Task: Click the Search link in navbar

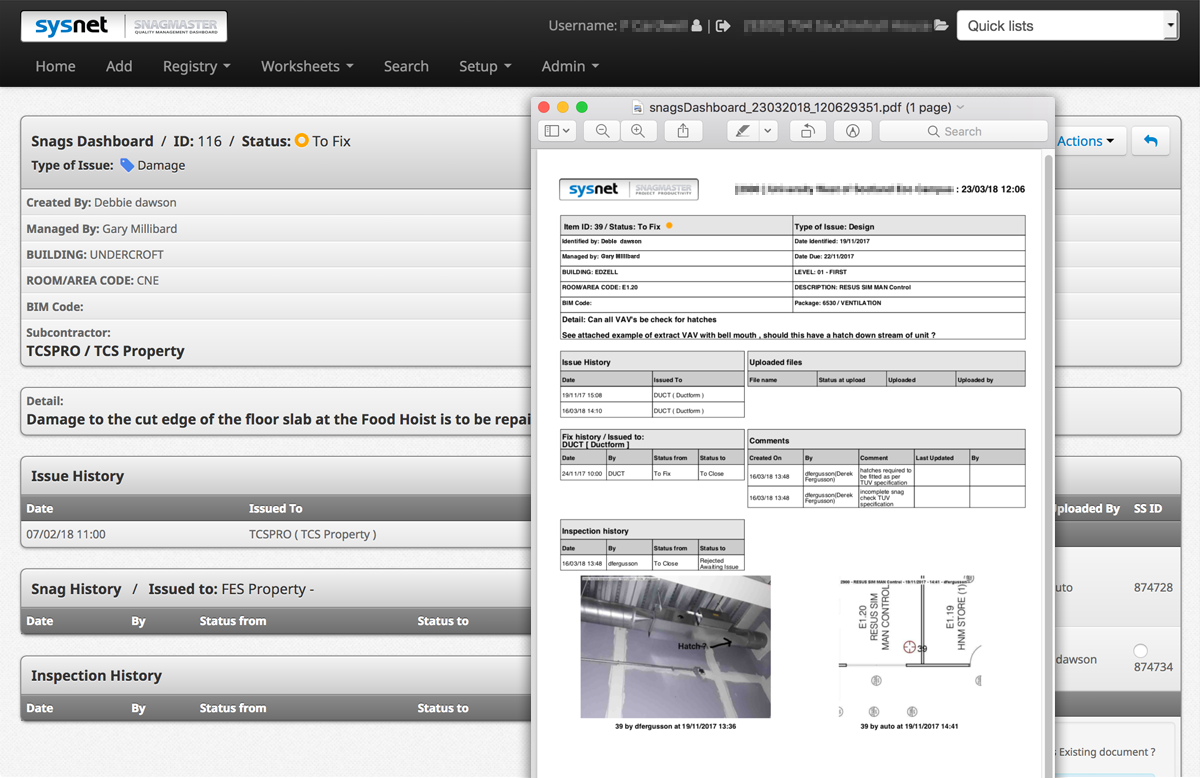Action: [x=406, y=66]
